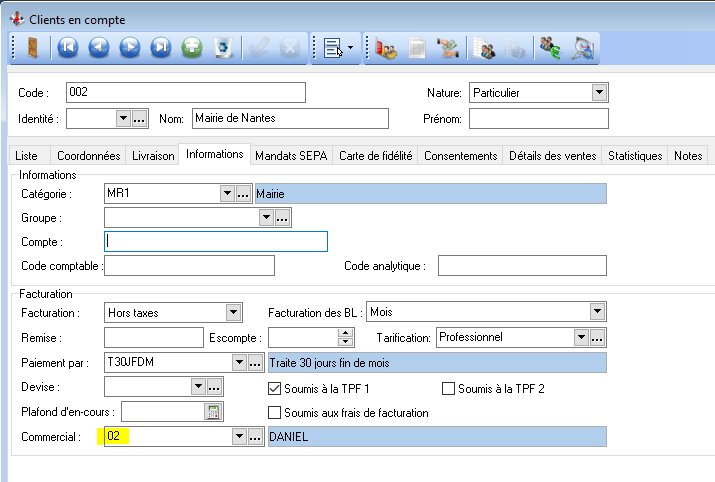Image resolution: width=715 pixels, height=482 pixels.
Task: Open the Mandats SEPA tab
Action: pos(292,156)
